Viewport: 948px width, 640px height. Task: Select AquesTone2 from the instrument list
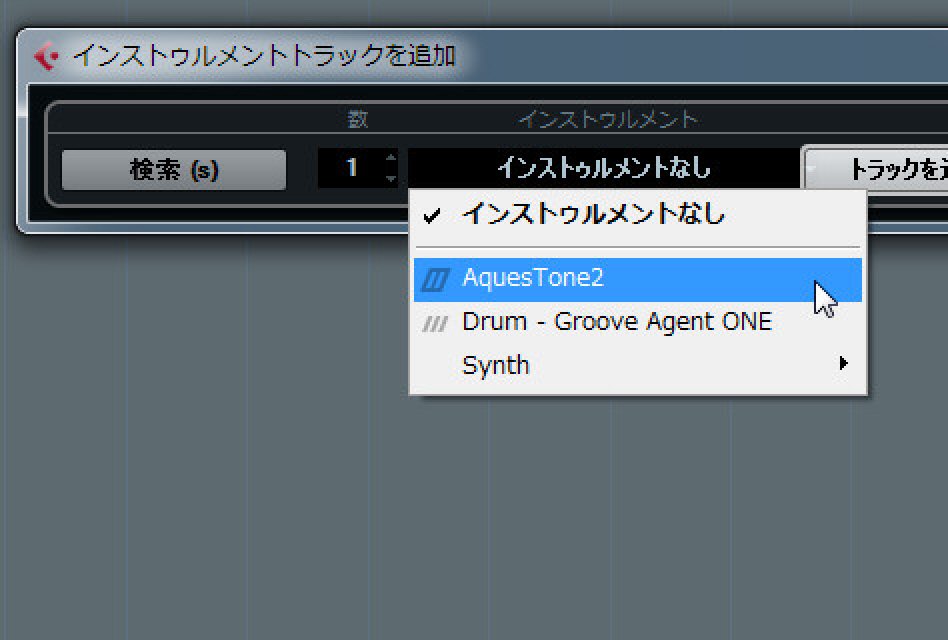(638, 279)
